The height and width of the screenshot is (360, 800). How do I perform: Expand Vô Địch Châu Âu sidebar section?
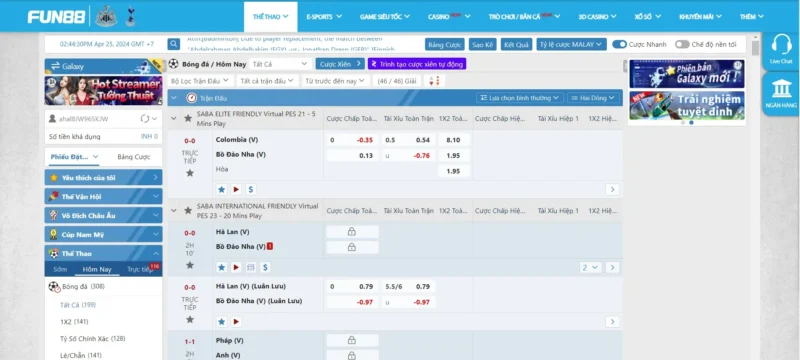[x=104, y=215]
